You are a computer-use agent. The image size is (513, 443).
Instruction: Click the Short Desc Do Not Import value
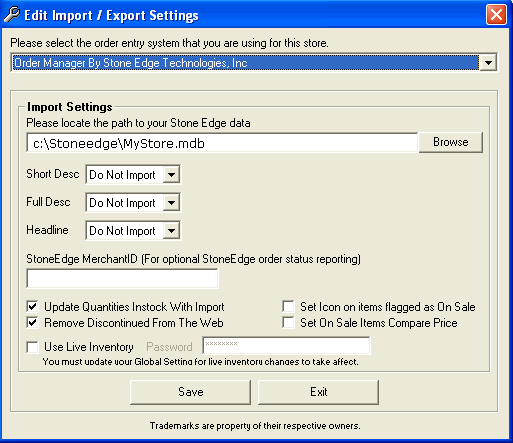tap(123, 175)
